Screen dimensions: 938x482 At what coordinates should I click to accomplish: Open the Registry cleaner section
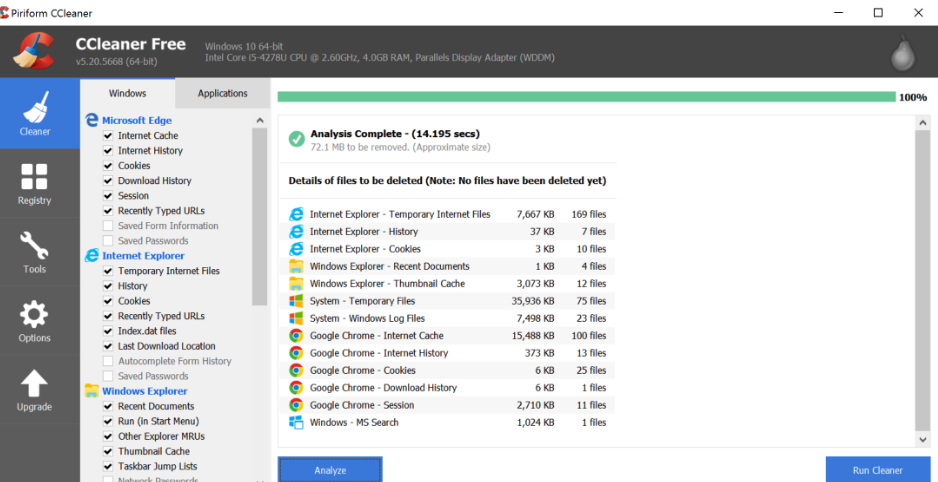(34, 183)
